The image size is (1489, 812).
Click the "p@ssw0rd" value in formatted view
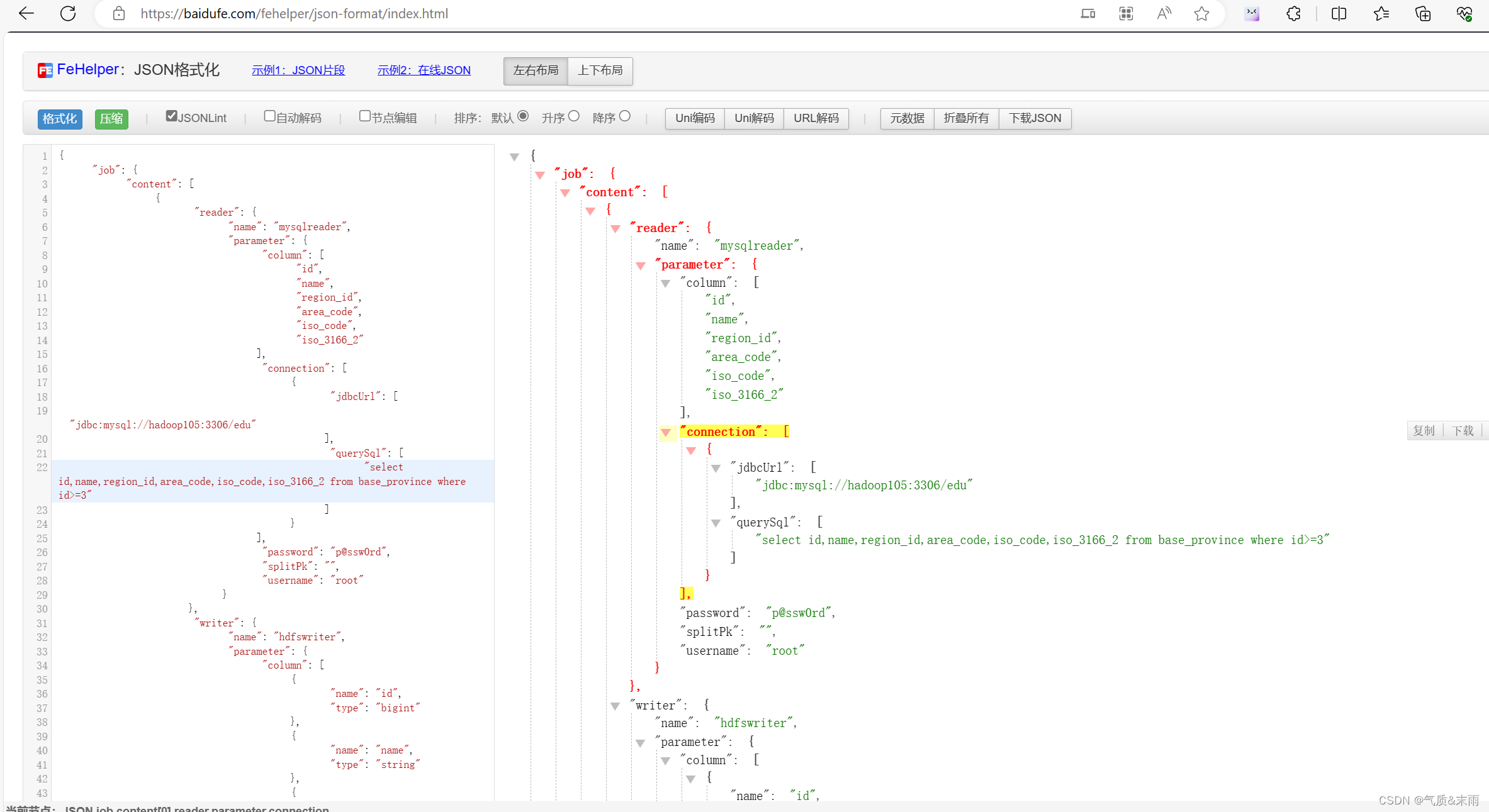[799, 613]
